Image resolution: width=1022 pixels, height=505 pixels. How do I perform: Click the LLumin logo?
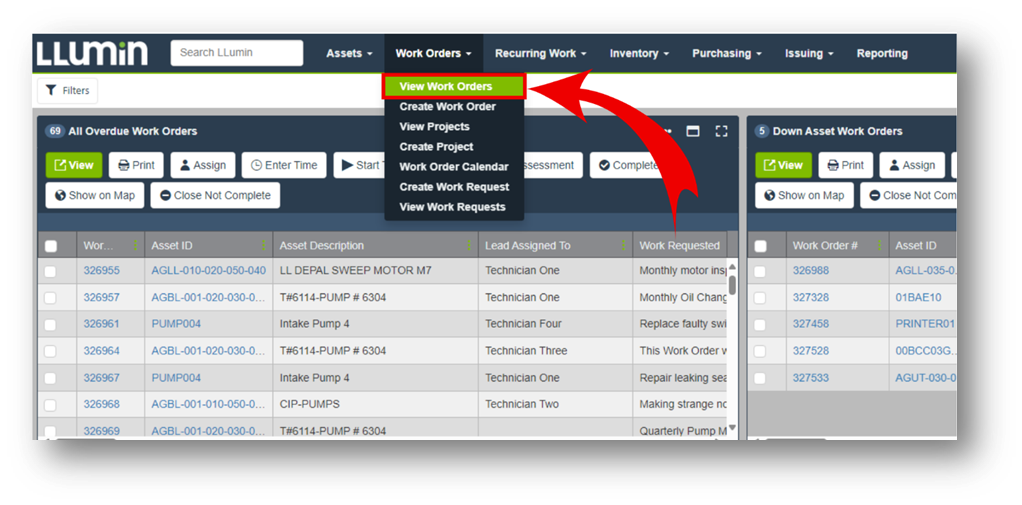92,53
